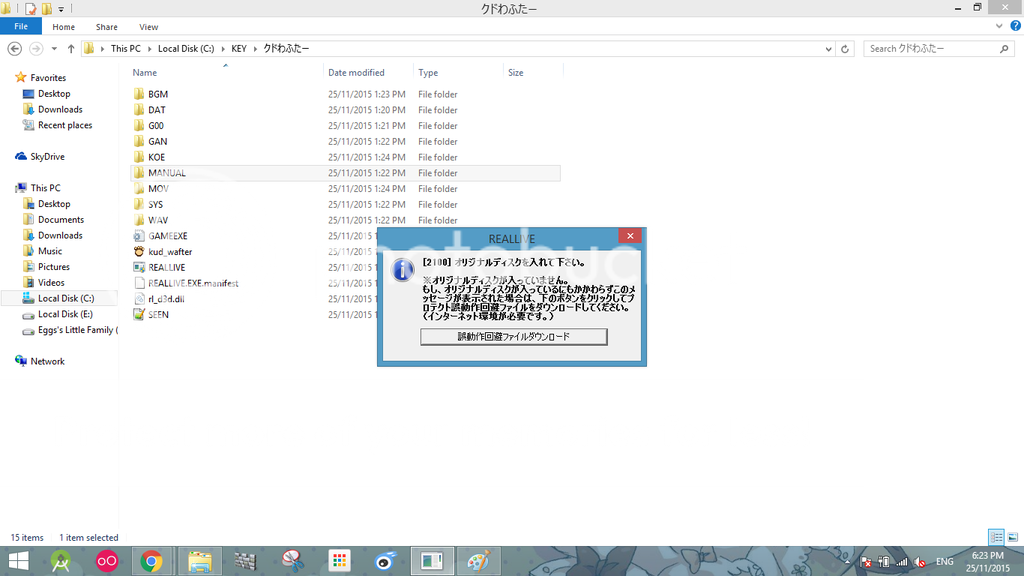Open the recent locations dropdown arrow

[x=54, y=48]
